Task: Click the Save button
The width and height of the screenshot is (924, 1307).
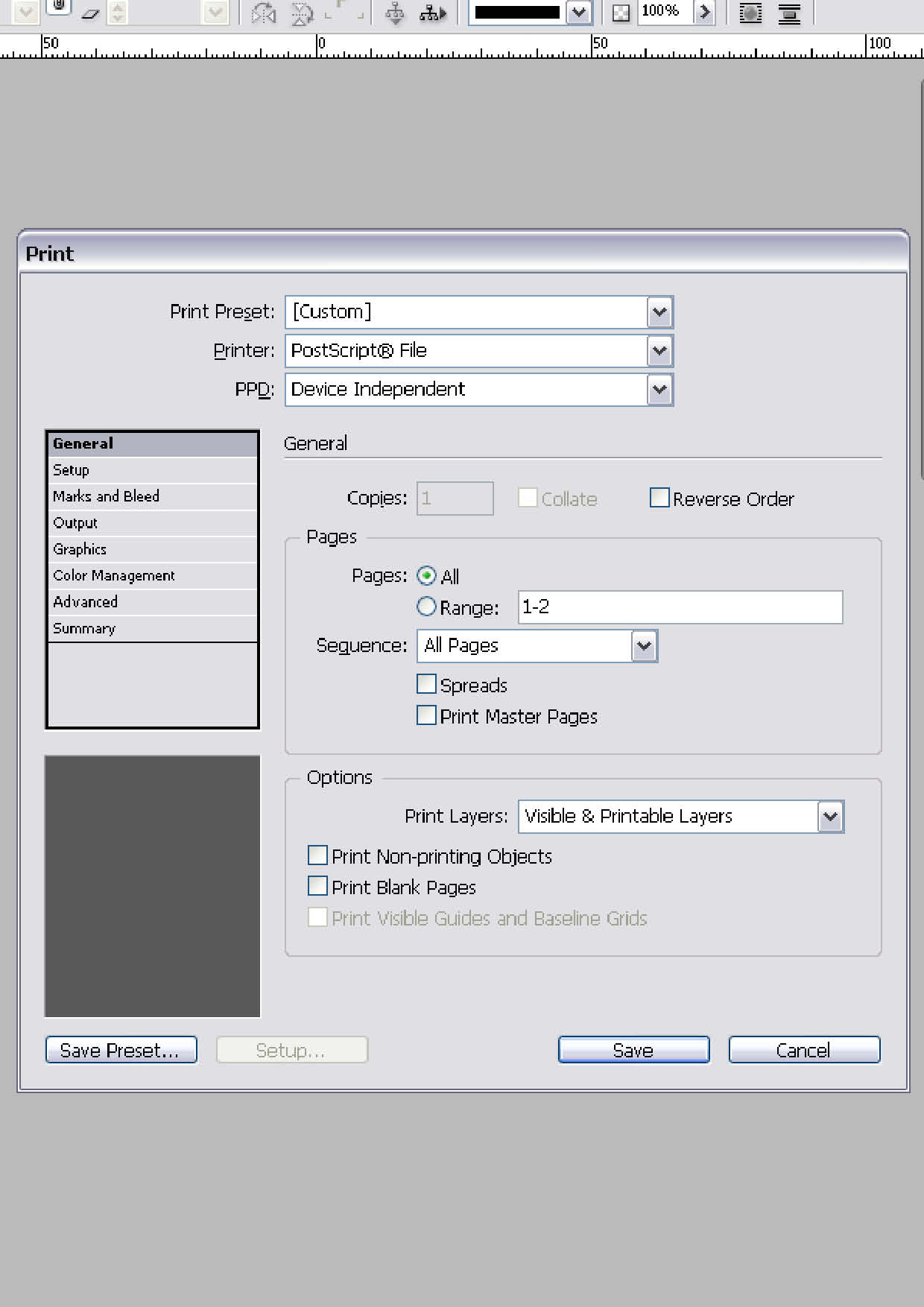Action: [634, 1050]
